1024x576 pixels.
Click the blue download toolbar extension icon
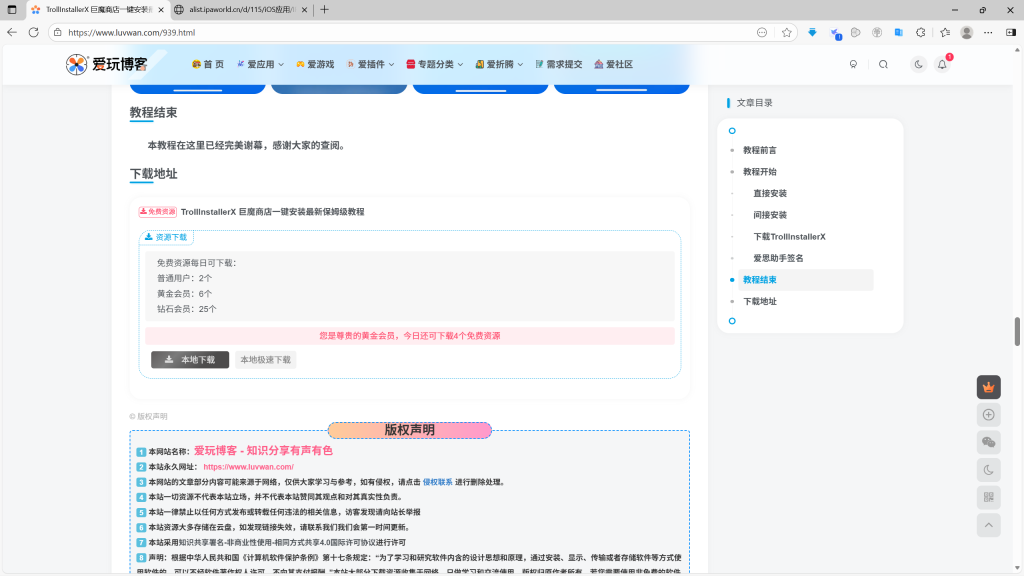(x=812, y=32)
